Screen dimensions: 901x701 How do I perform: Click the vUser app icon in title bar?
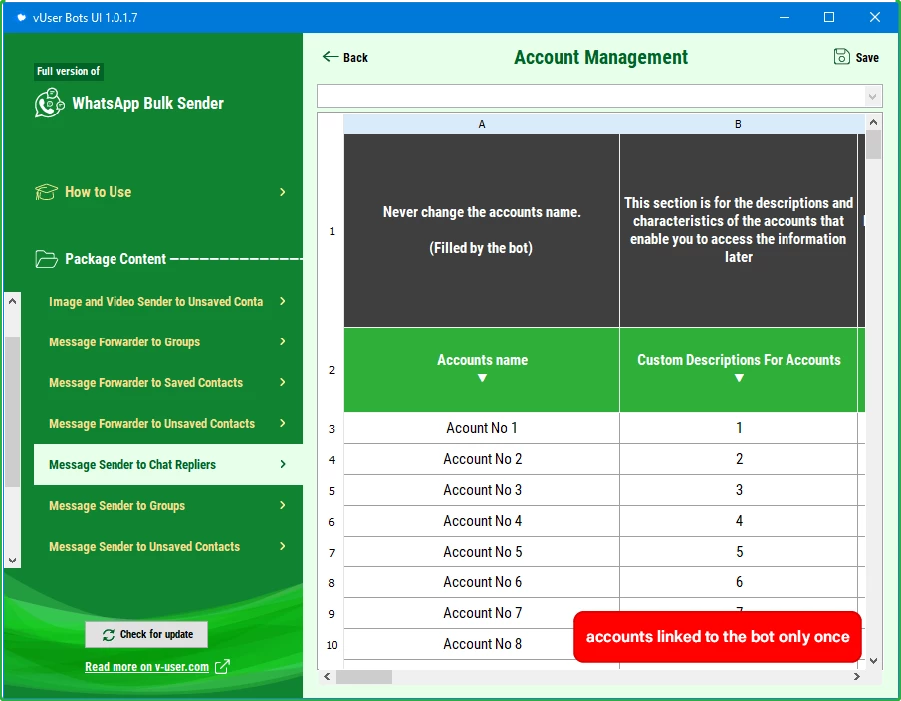(21, 17)
